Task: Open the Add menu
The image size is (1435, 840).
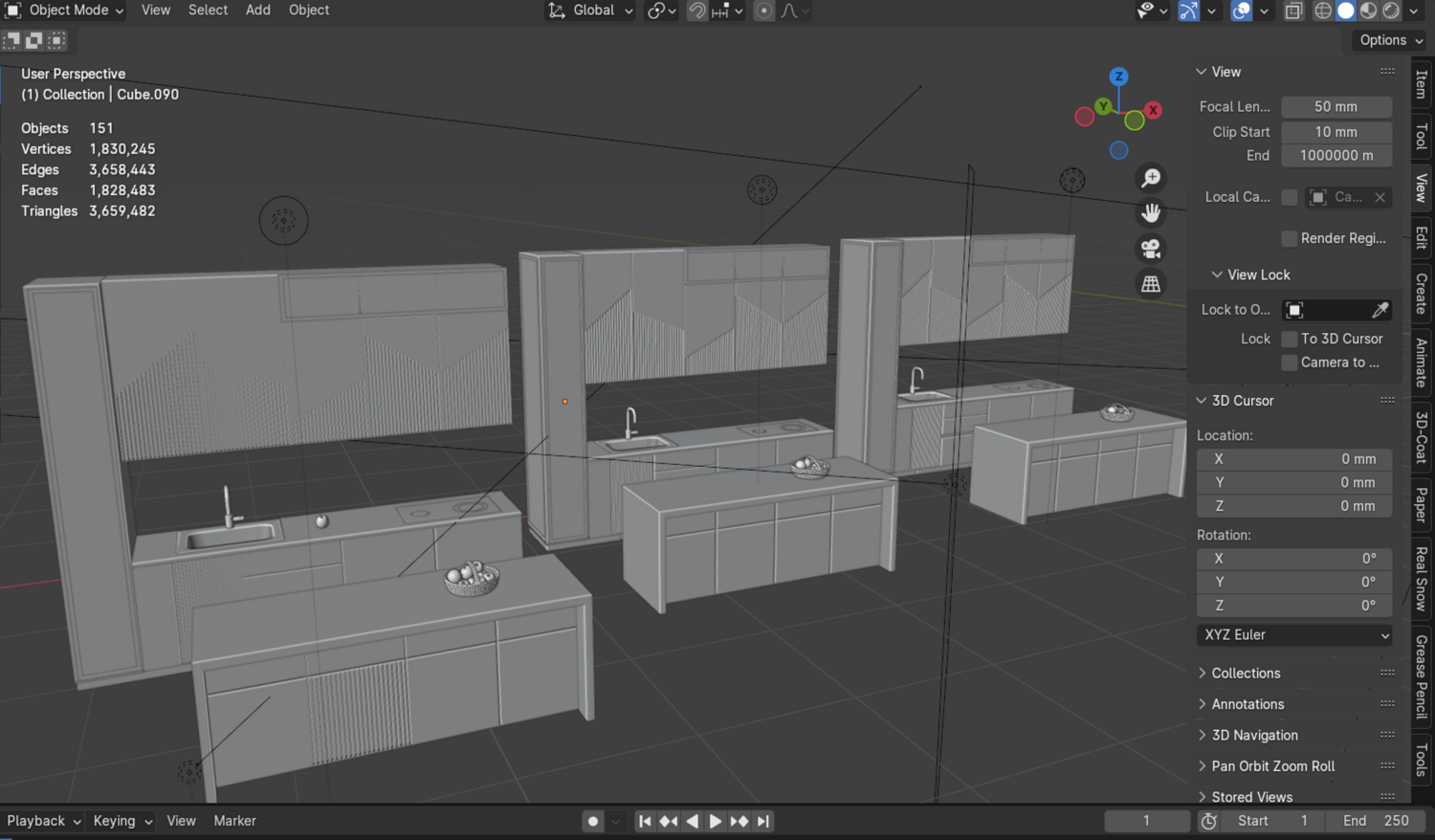Action: pyautogui.click(x=258, y=11)
